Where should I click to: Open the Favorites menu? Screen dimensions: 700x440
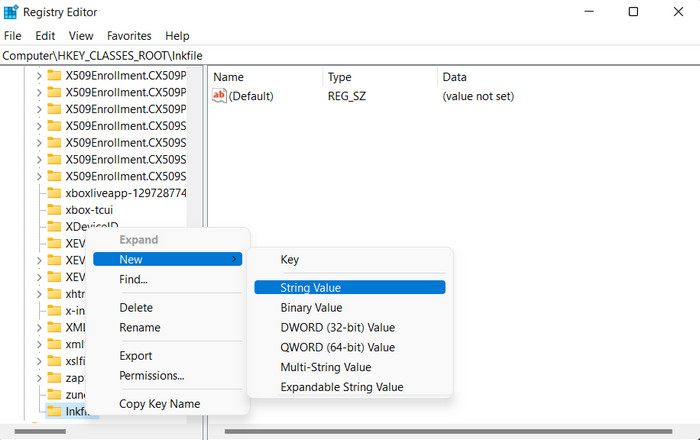point(129,36)
